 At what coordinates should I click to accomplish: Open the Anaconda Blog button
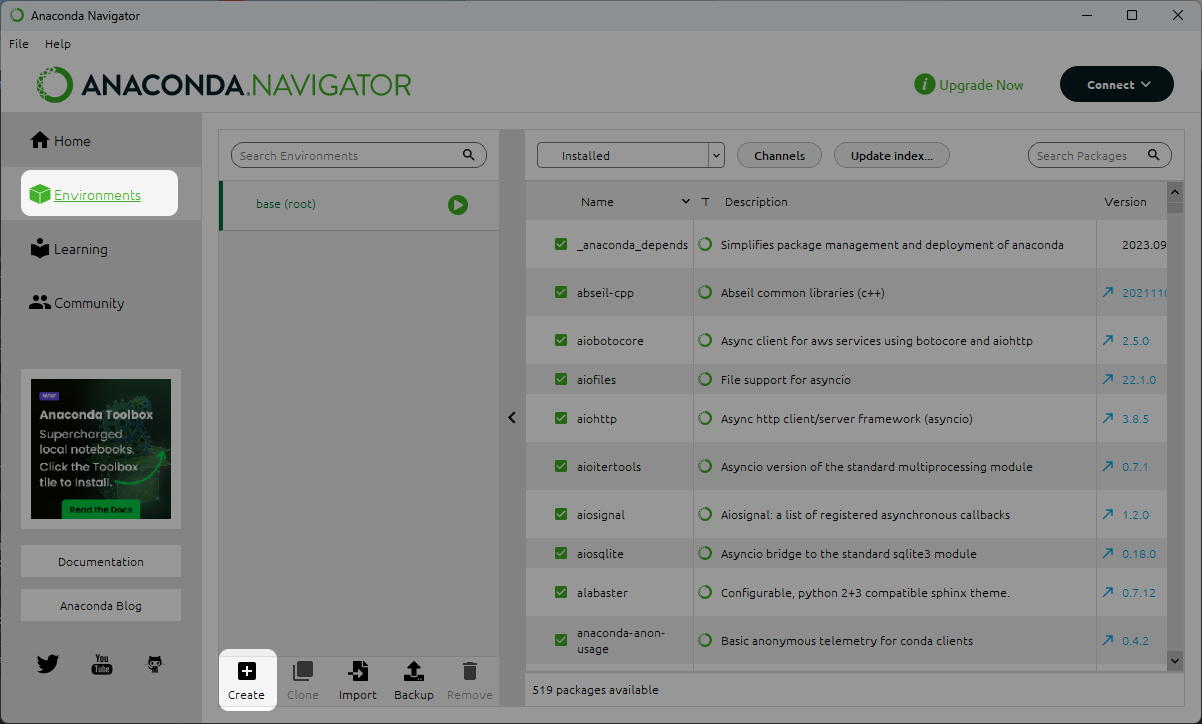pyautogui.click(x=101, y=605)
